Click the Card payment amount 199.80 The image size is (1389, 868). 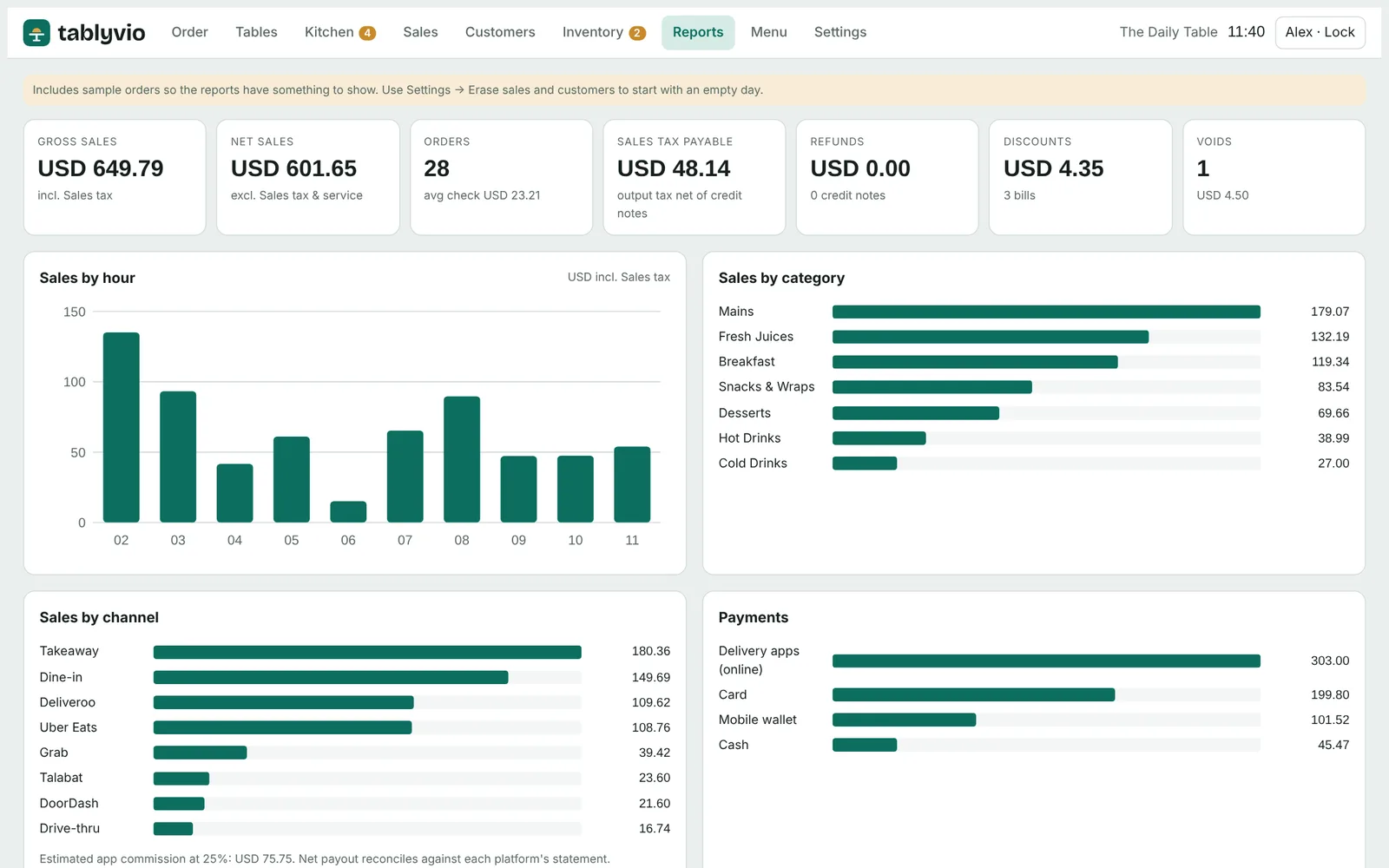[1330, 695]
